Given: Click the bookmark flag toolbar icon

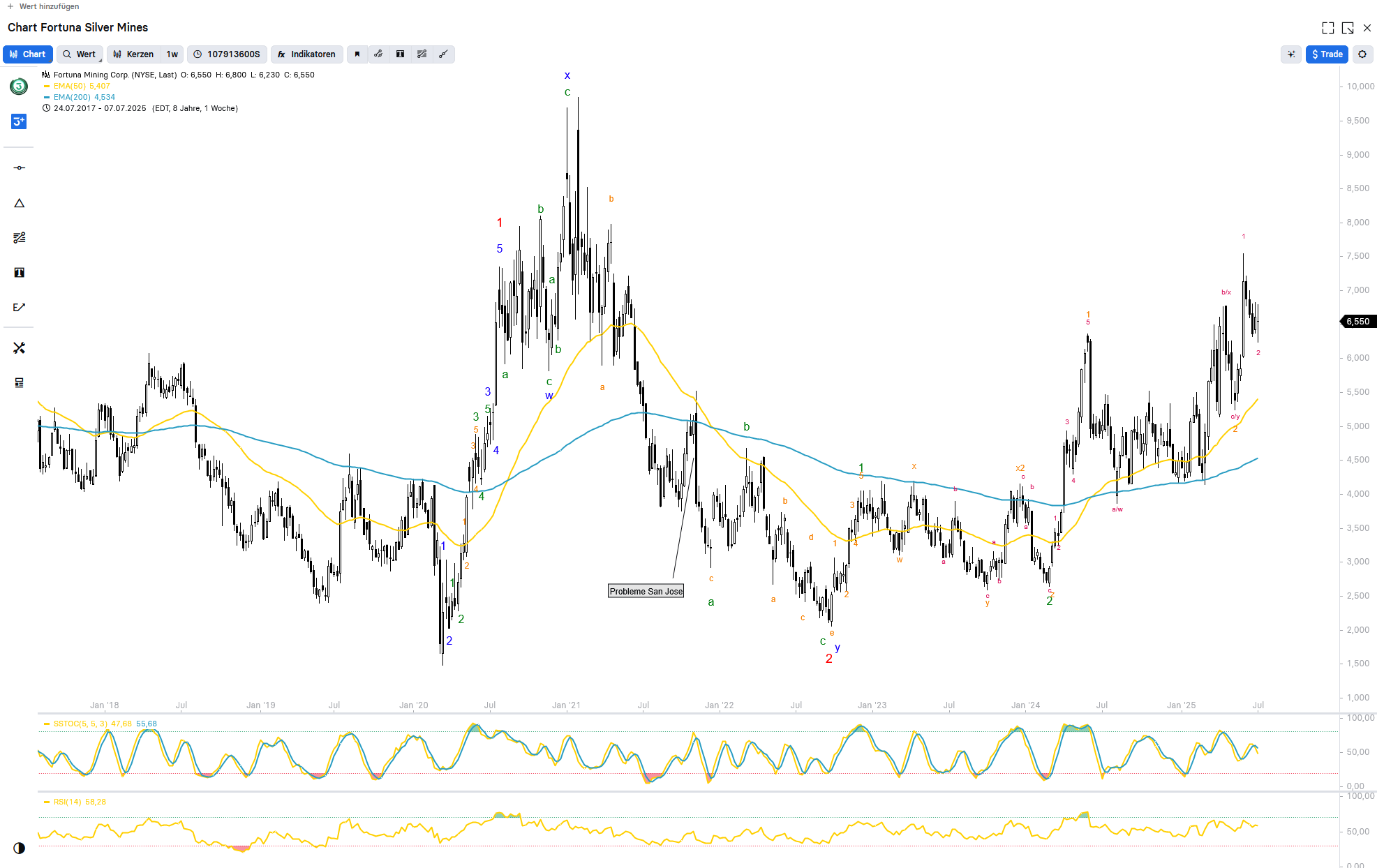Looking at the screenshot, I should [x=357, y=54].
